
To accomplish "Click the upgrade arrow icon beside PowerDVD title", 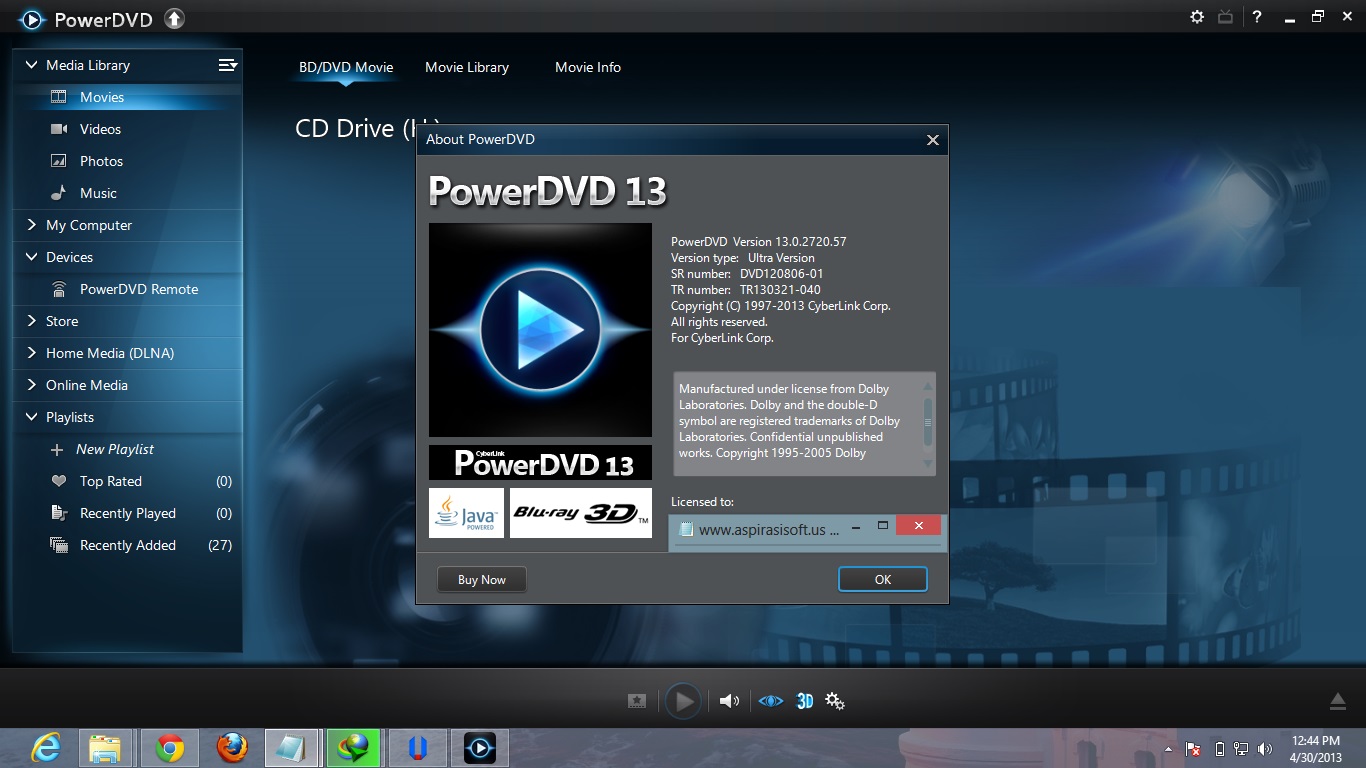I will [174, 18].
